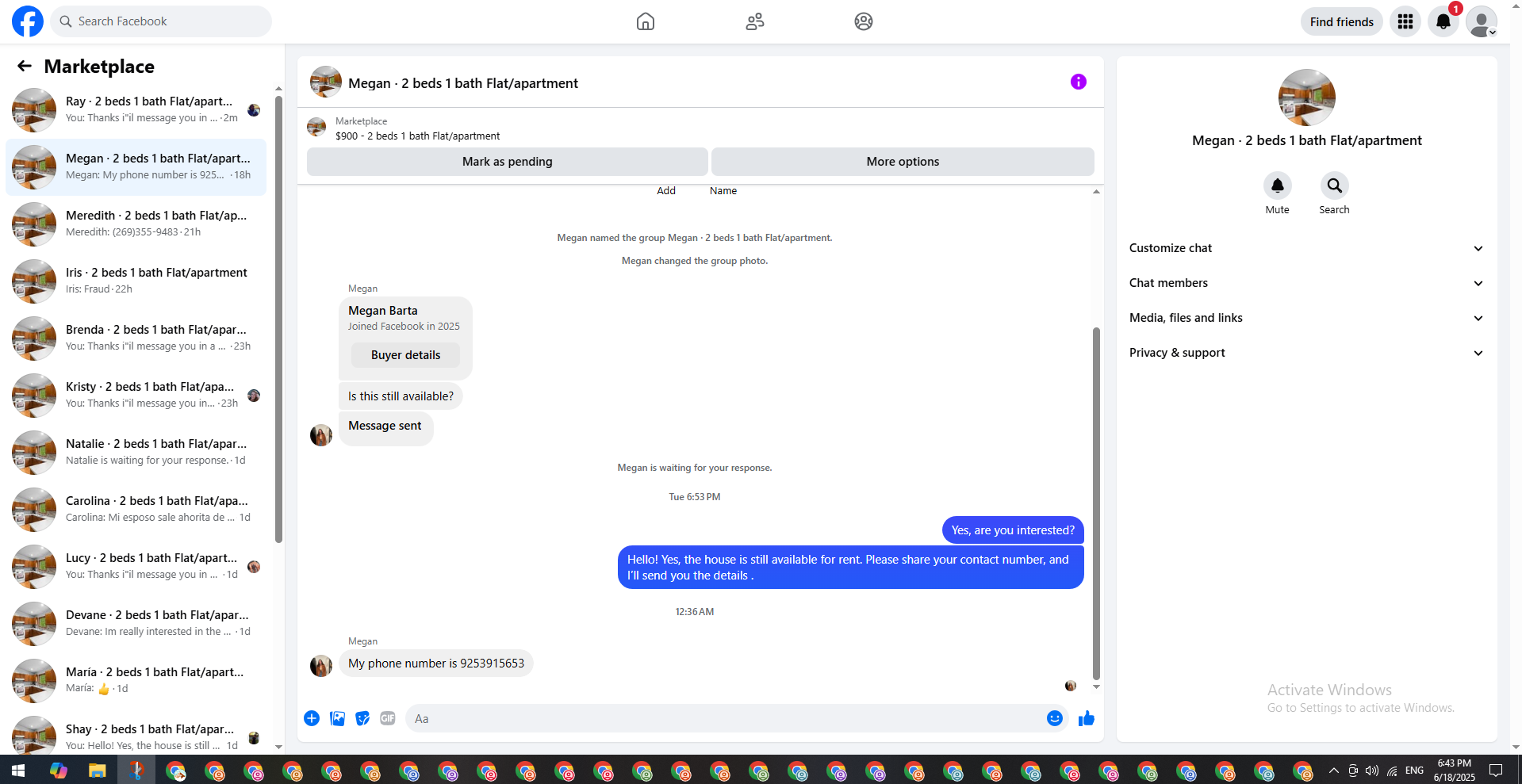
Task: Open the Groups icon in the top navigation
Action: tap(864, 21)
